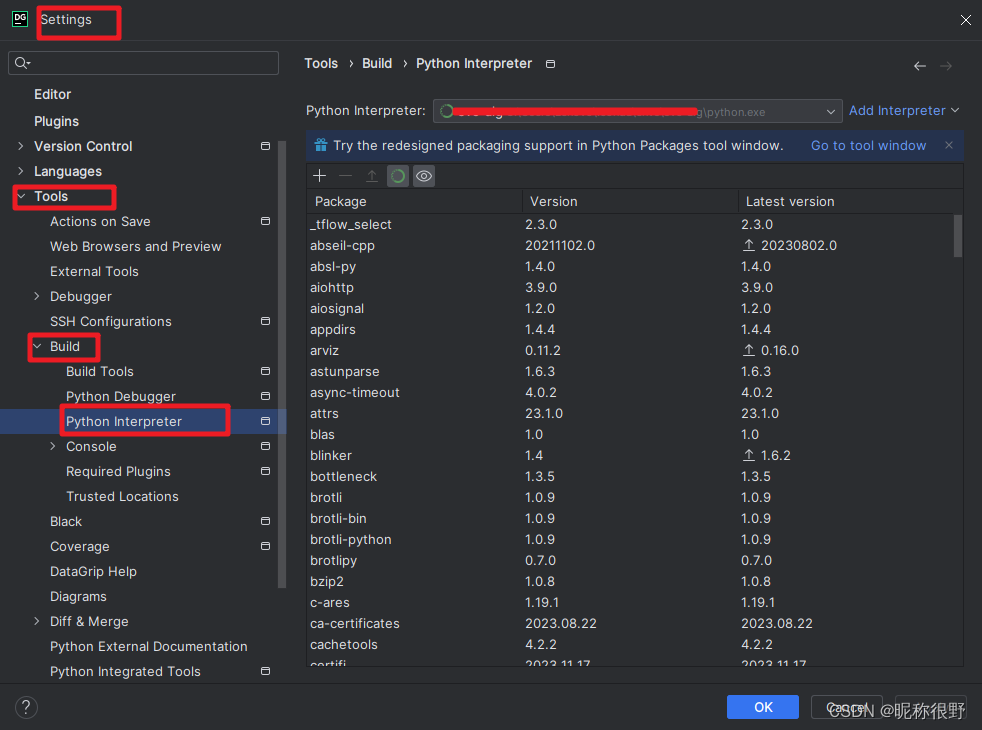Viewport: 982px width, 730px height.
Task: Click the project icon next to Version Control
Action: (266, 146)
